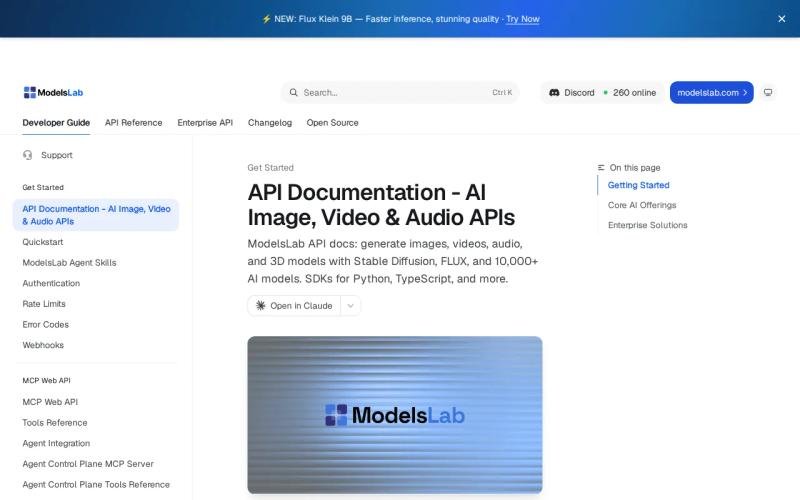Click the chevron on modelslab.com button
The image size is (800, 500).
[x=745, y=92]
